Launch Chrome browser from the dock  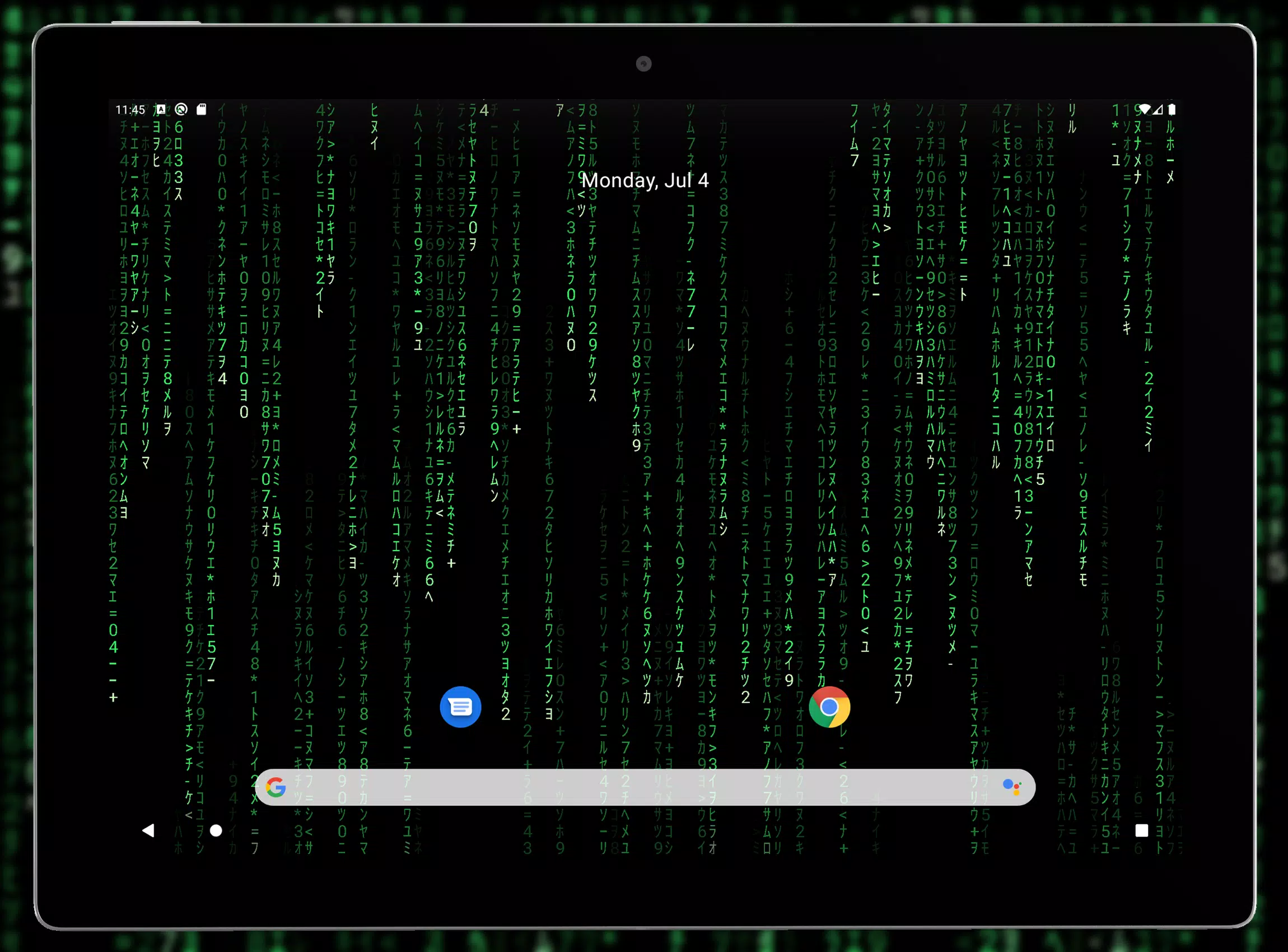[x=830, y=707]
